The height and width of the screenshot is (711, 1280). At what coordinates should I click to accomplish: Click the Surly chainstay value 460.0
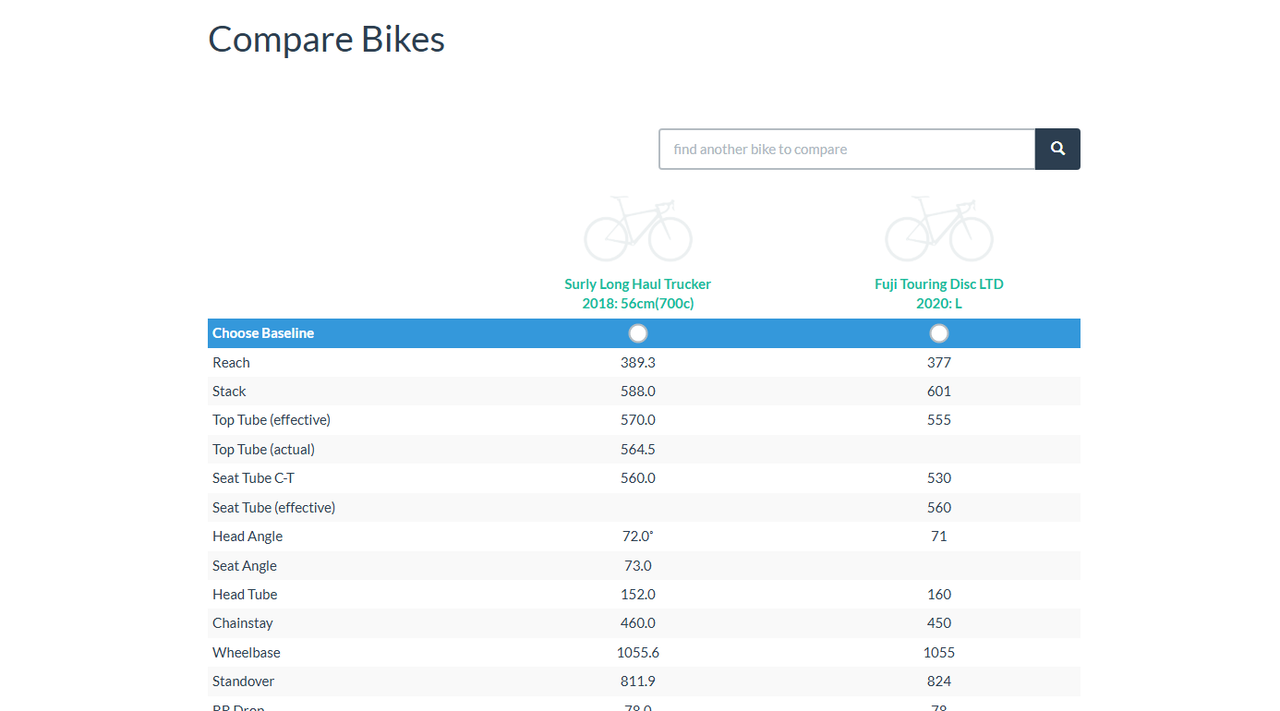click(x=638, y=623)
